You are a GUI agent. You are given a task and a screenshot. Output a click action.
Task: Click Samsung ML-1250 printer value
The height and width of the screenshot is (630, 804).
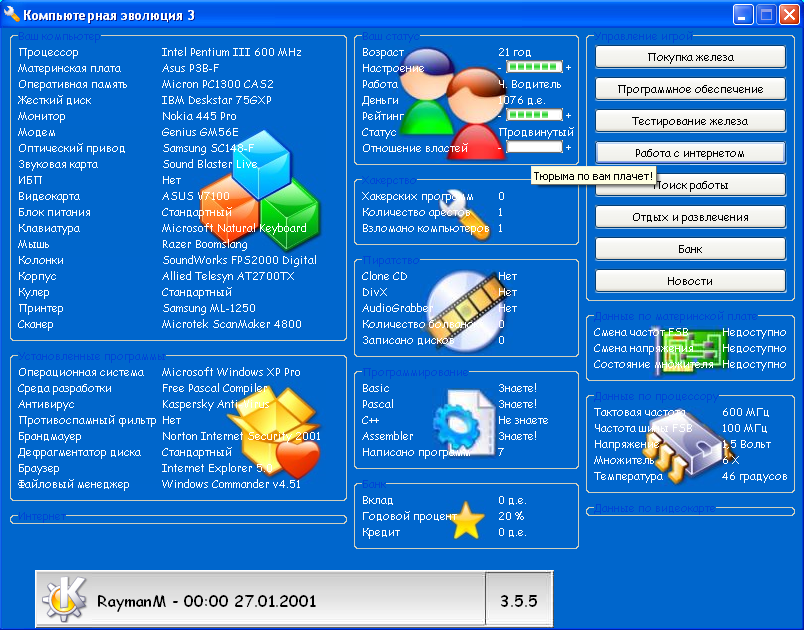209,308
